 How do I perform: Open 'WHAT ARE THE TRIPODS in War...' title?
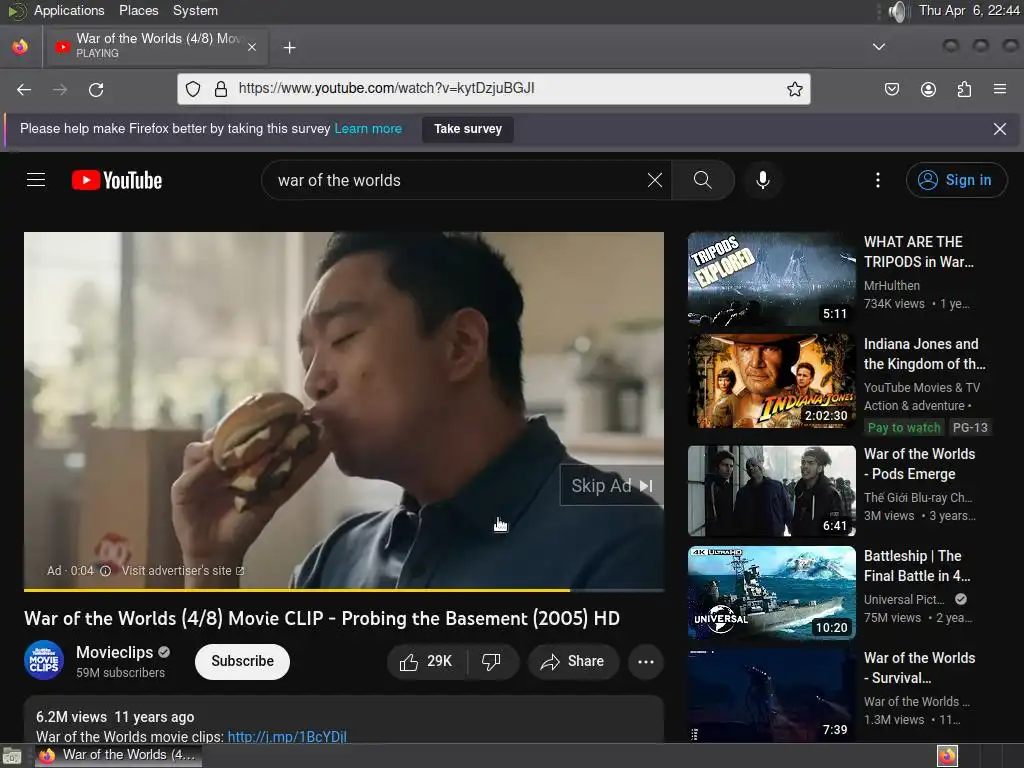tap(919, 252)
